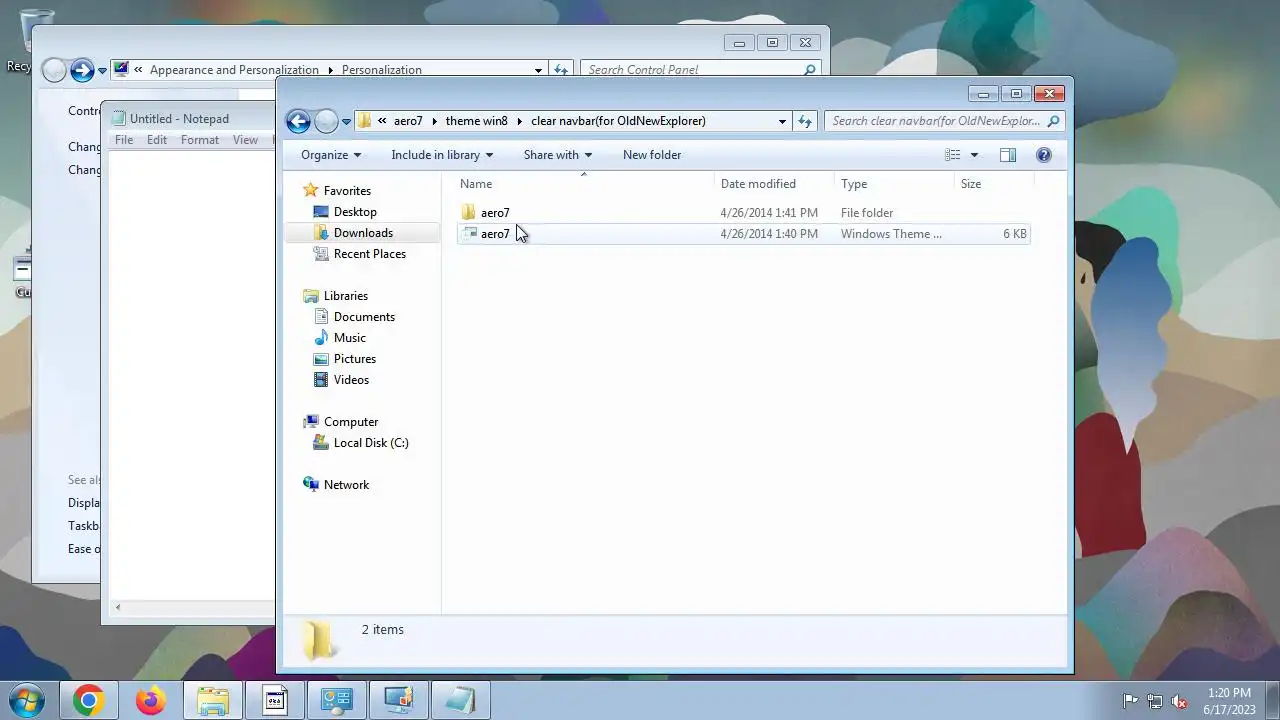Go forward in Control Panel window
1280x720 pixels.
coord(82,70)
